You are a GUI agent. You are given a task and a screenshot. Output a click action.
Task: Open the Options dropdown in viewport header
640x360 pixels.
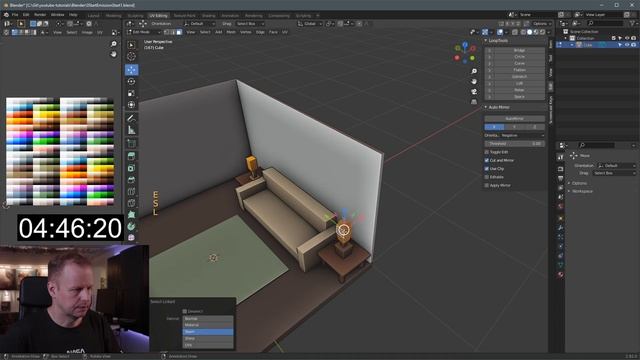[542, 24]
